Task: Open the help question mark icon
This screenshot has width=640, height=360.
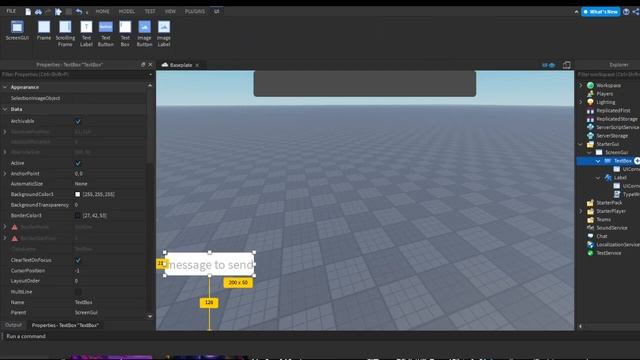Action: pos(626,11)
